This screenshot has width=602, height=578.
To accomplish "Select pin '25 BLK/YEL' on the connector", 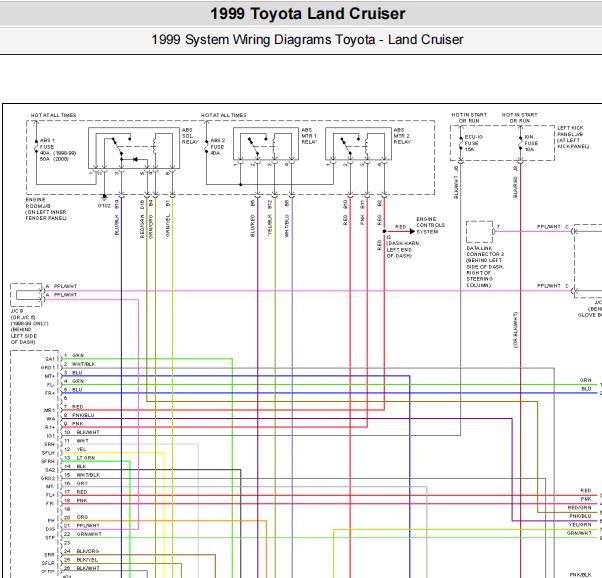I will (81, 560).
